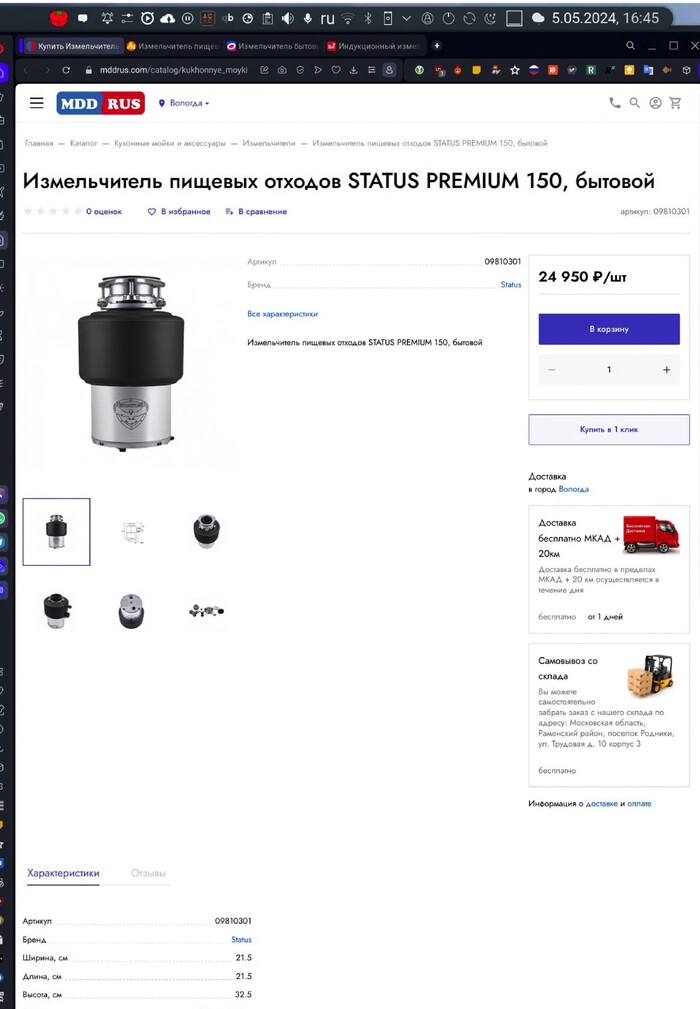Screen dimensions: 700x1009
Task: Toggle В избранное heart for this product
Action: click(179, 211)
